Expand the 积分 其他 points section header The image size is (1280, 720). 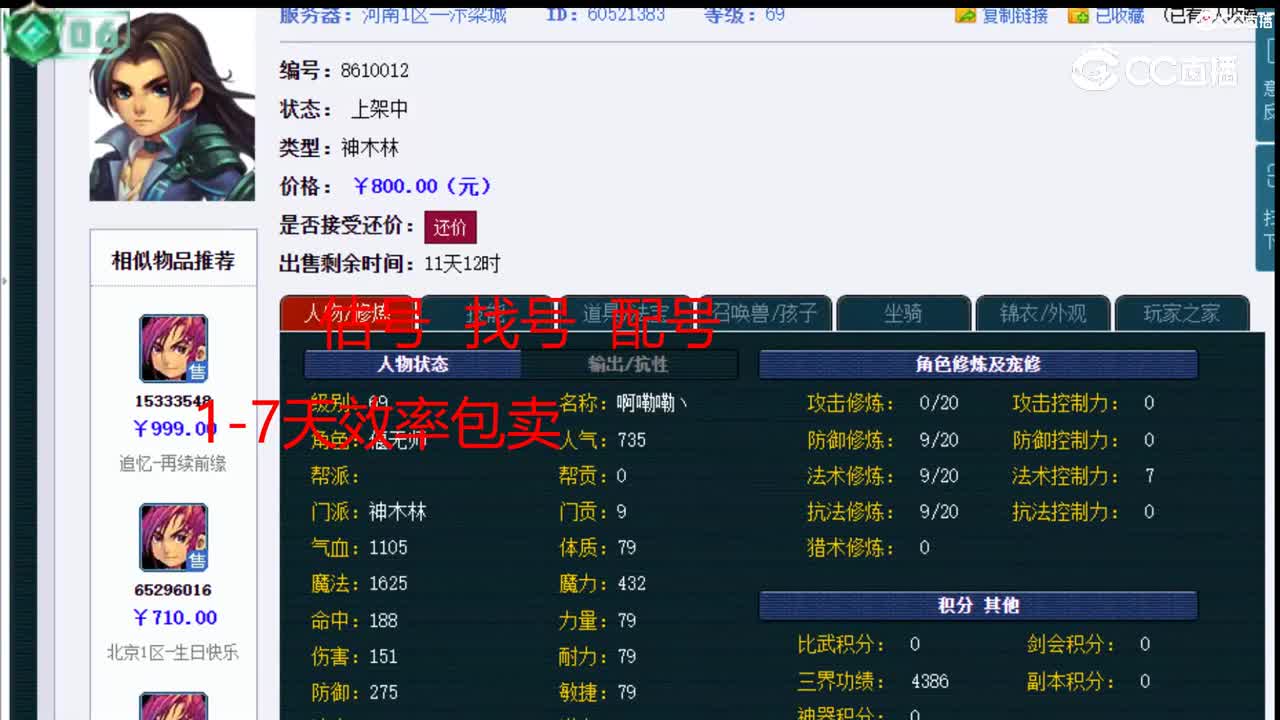(x=977, y=604)
